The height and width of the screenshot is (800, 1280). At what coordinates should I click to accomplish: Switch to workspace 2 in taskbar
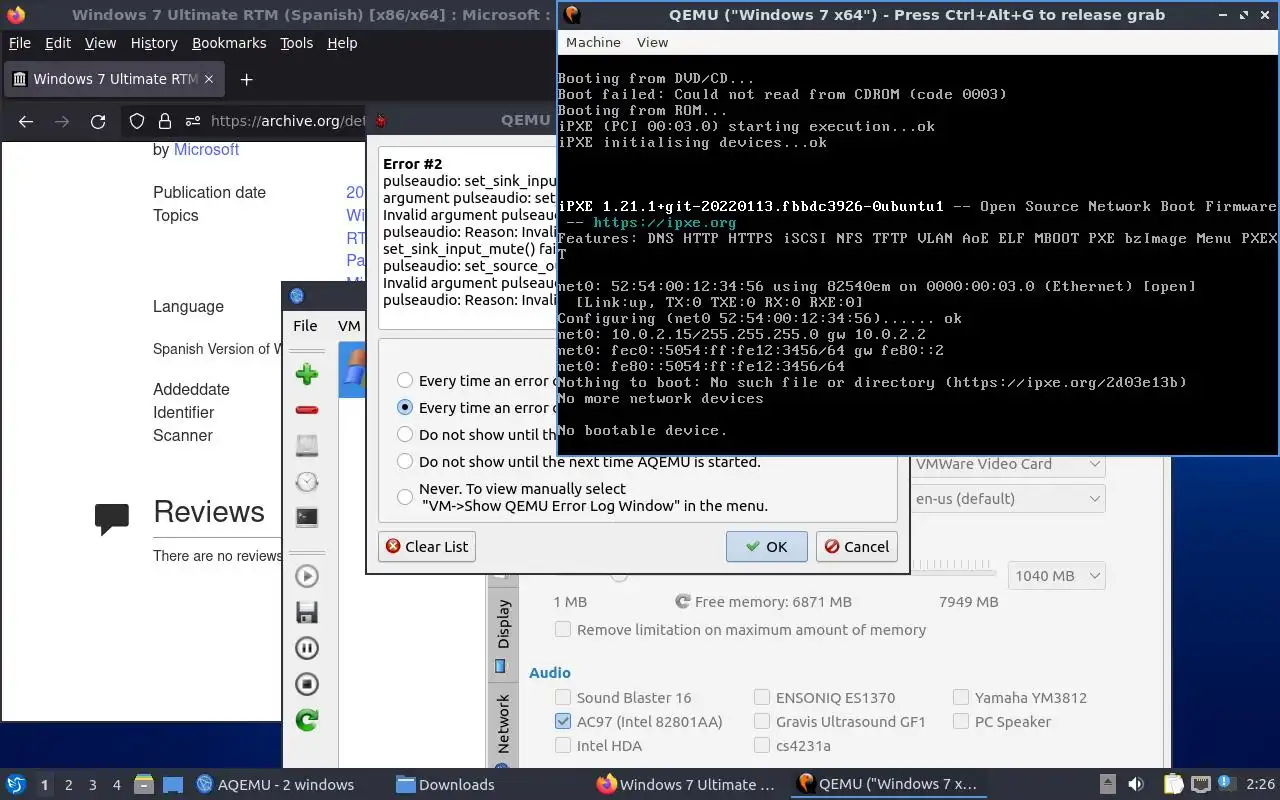pyautogui.click(x=68, y=785)
